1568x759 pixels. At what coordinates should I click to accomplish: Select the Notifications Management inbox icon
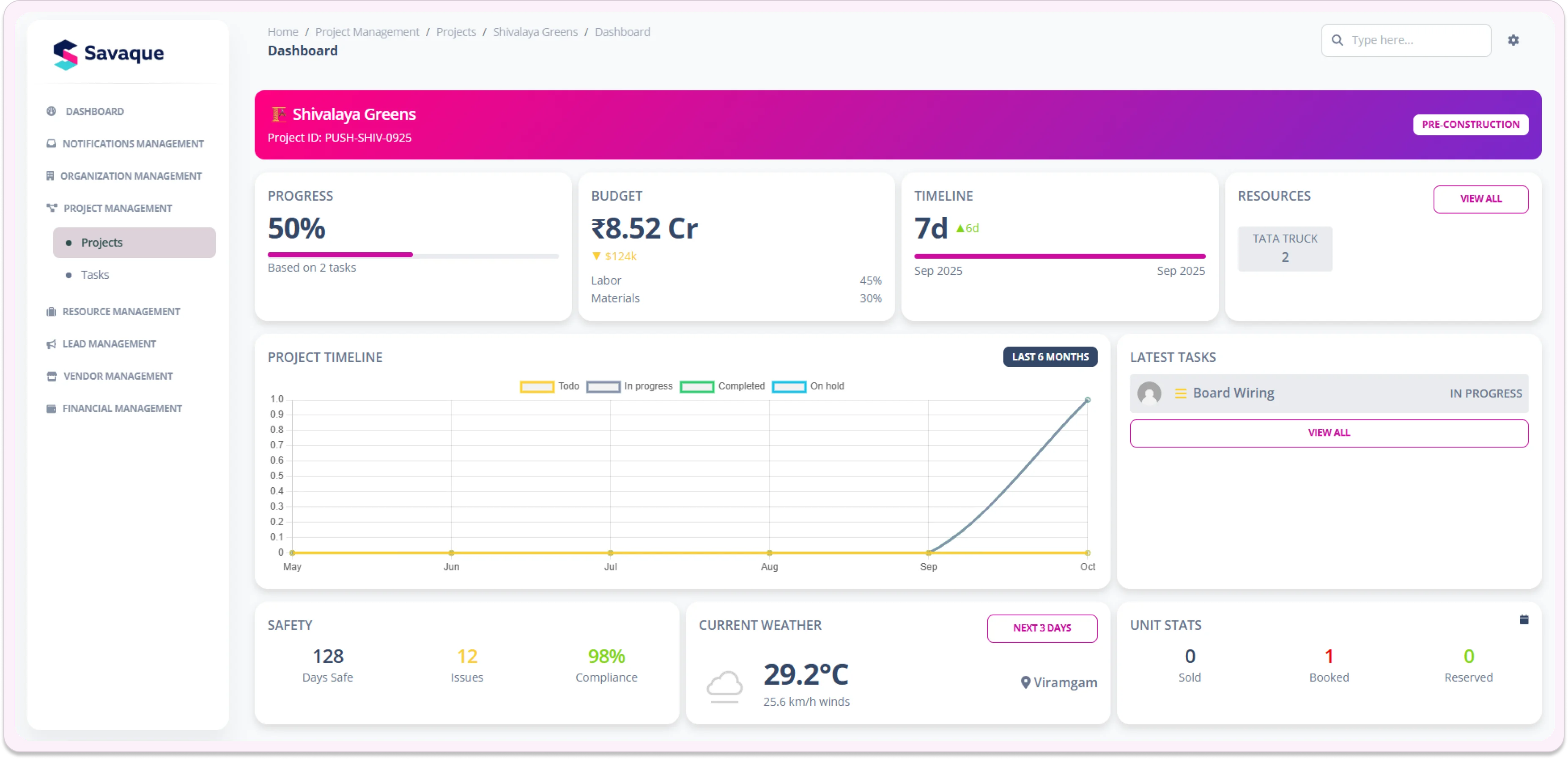[x=51, y=144]
